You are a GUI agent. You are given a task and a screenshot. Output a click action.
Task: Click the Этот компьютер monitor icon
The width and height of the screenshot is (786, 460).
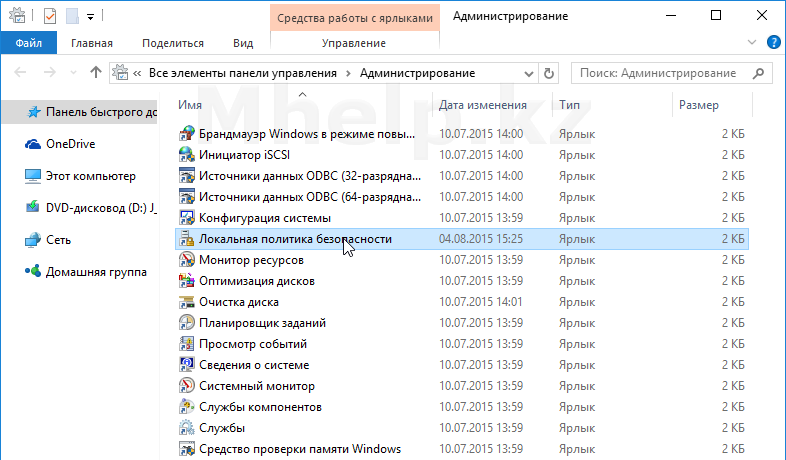point(33,176)
